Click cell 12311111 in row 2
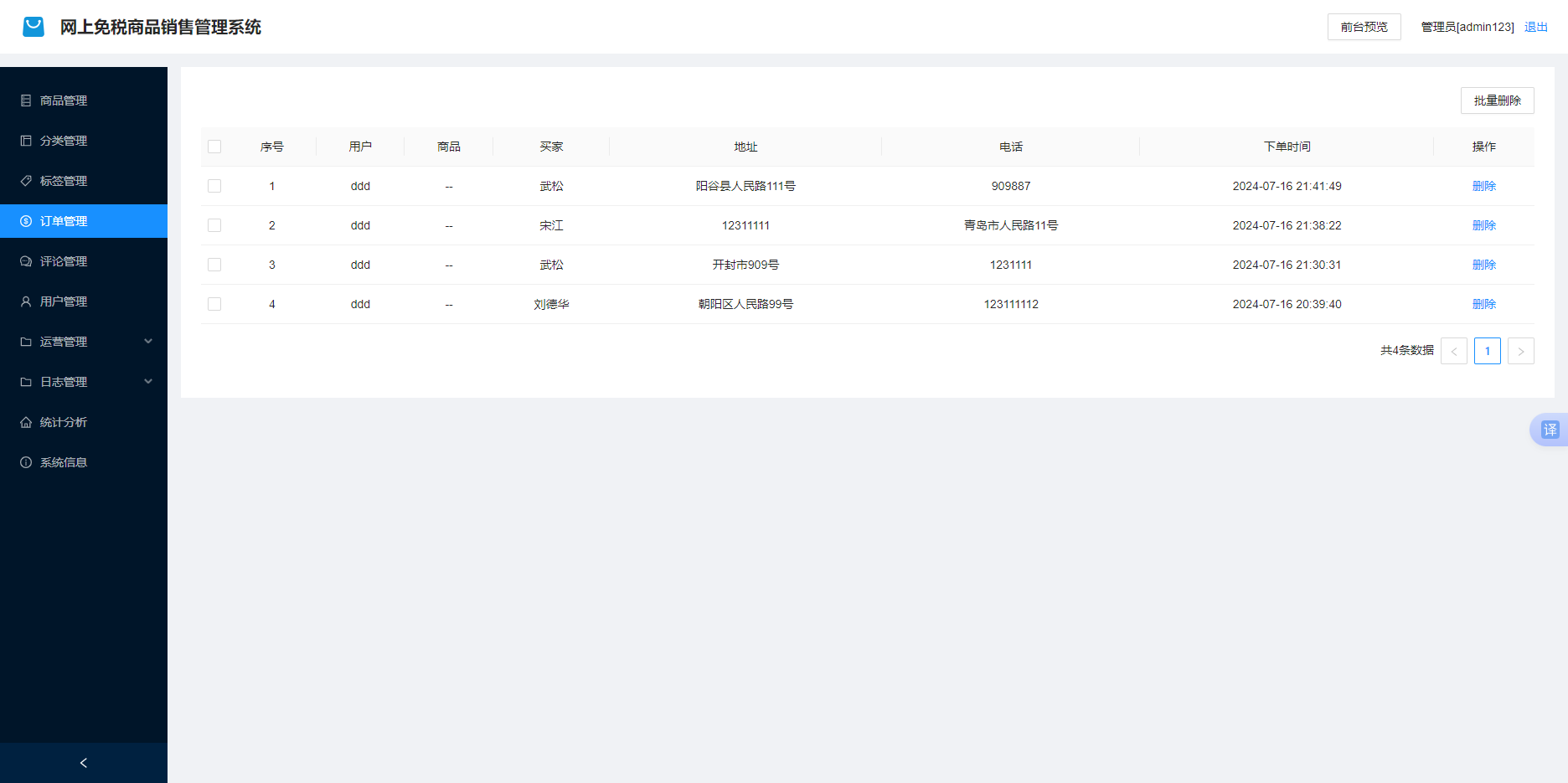This screenshot has width=1568, height=783. (x=745, y=225)
